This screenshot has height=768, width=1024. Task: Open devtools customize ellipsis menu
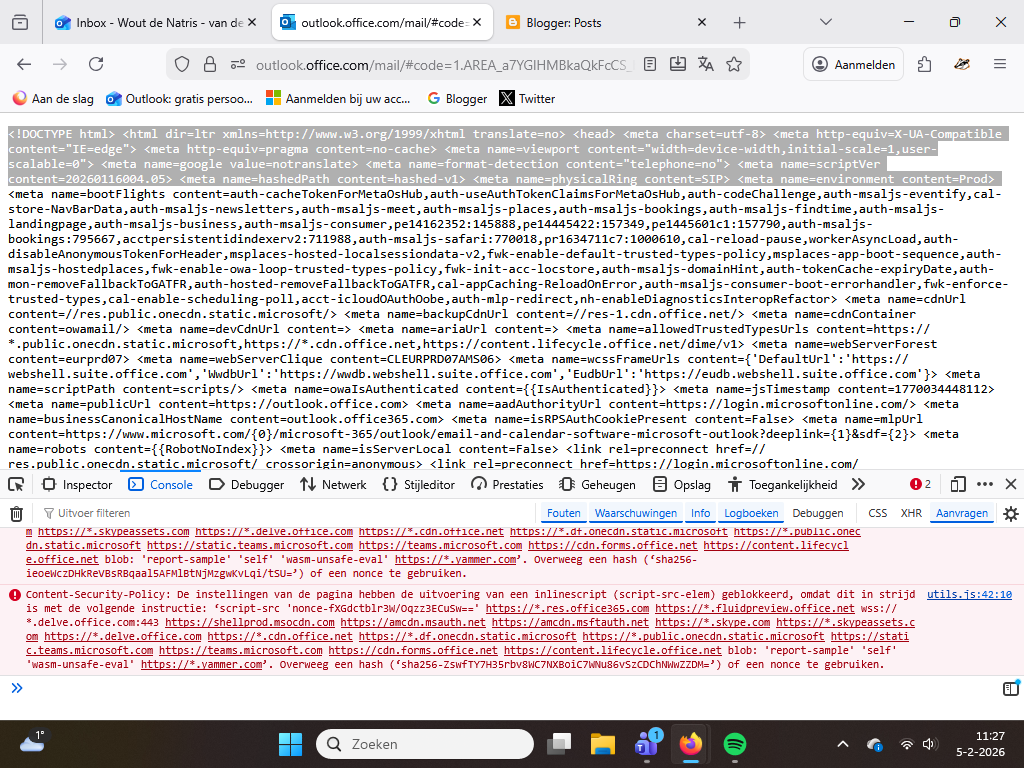[985, 485]
